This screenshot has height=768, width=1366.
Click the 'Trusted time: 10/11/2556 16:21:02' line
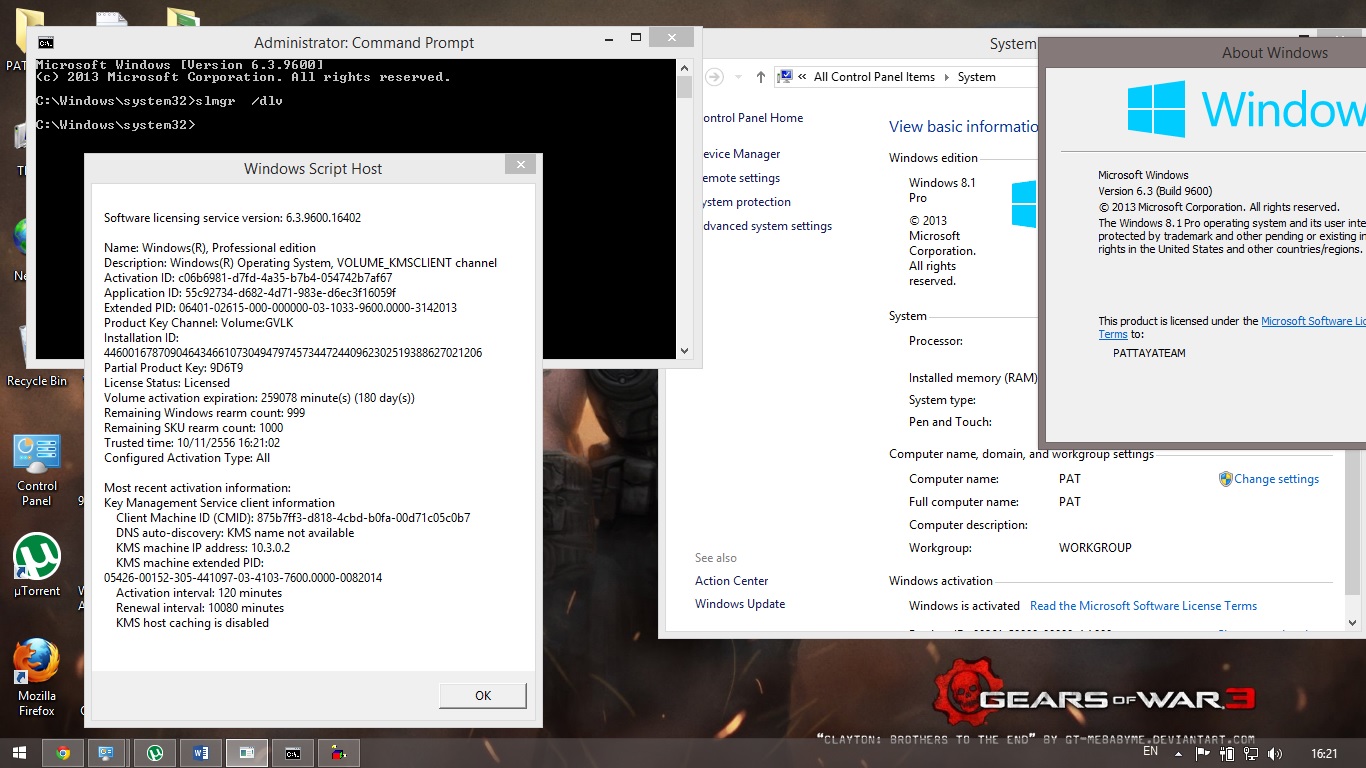192,443
